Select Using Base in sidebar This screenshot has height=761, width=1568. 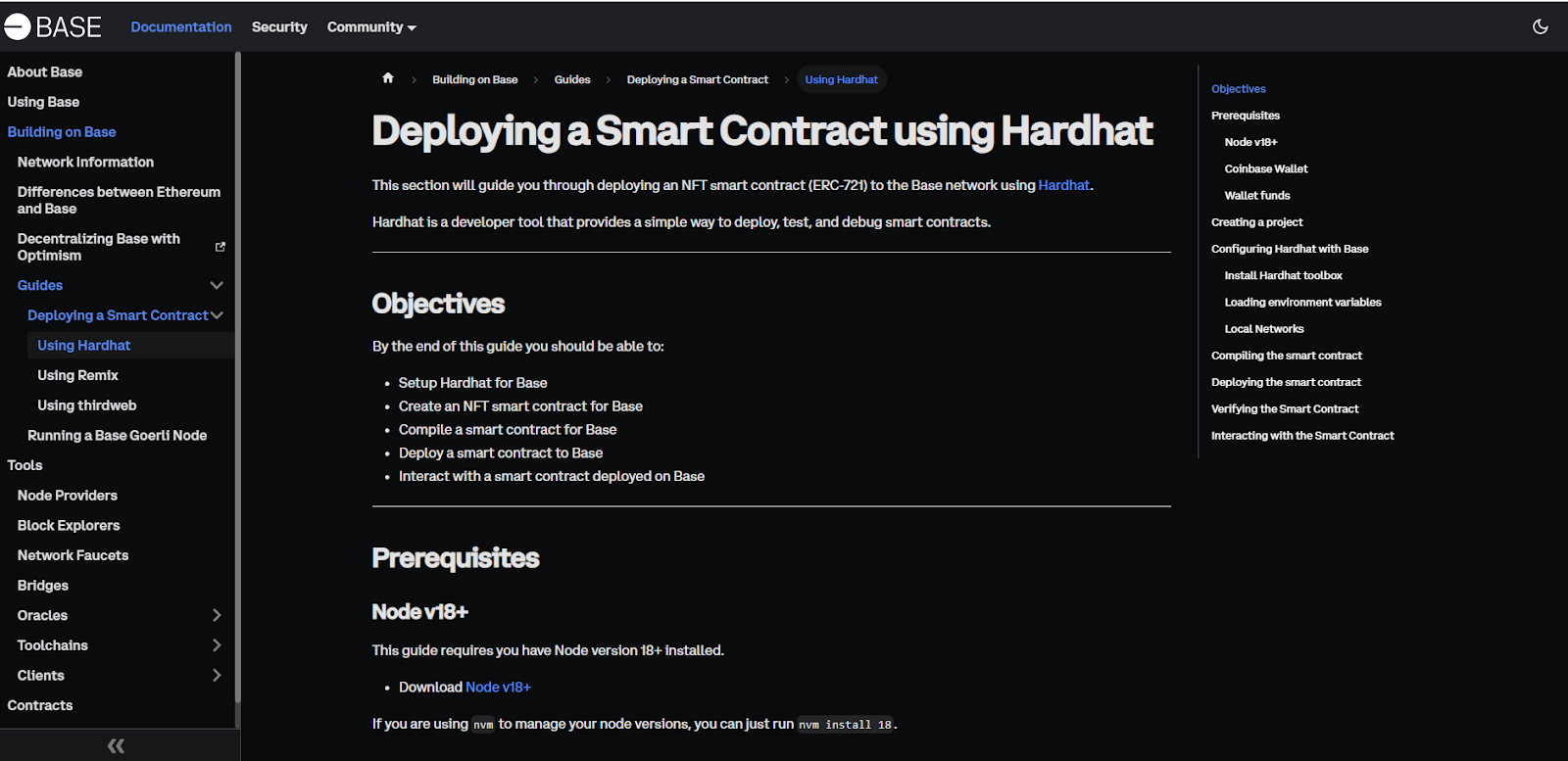43,102
